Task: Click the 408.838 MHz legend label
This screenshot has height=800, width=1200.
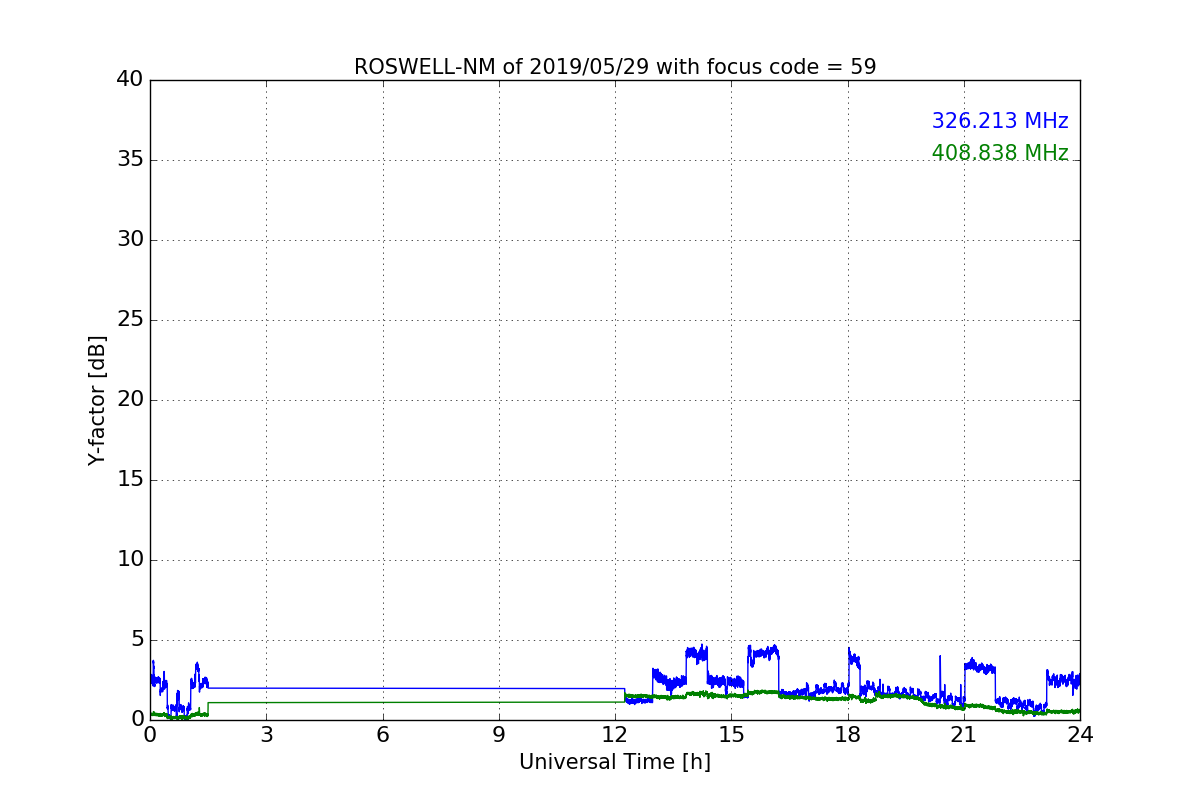Action: [1000, 153]
